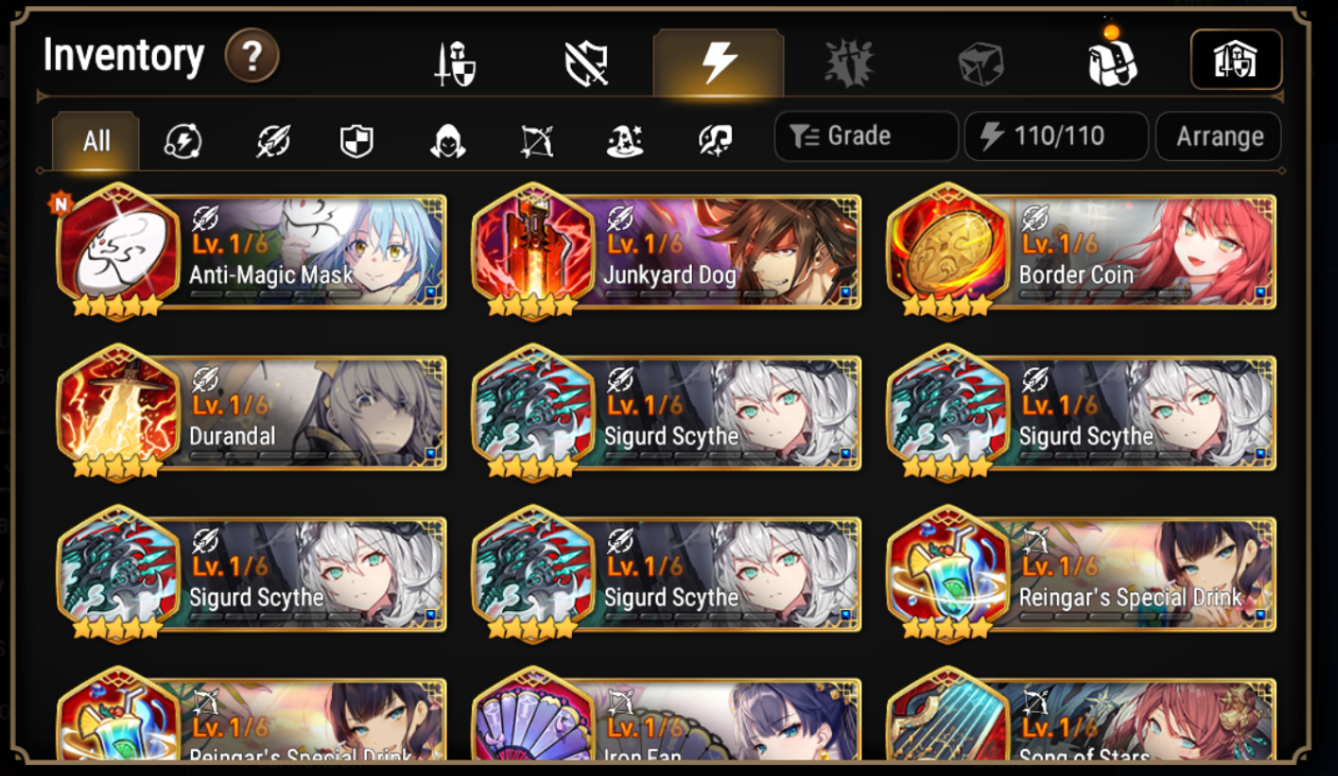Image resolution: width=1338 pixels, height=776 pixels.
Task: Select the Anti-Magic Mask artifact
Action: (252, 252)
